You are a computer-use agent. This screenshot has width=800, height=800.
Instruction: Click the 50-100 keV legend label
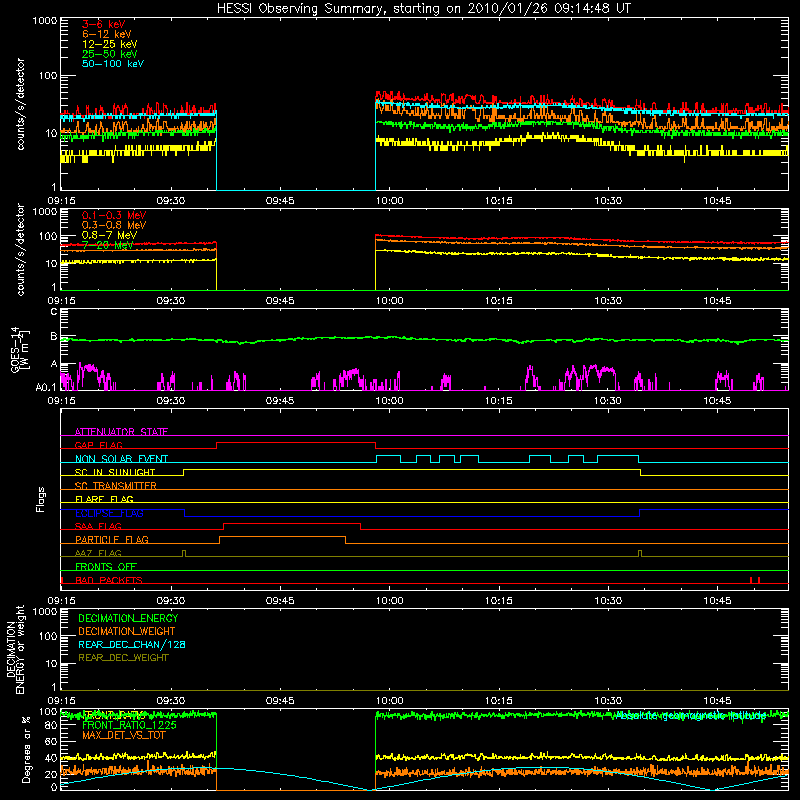[x=112, y=64]
